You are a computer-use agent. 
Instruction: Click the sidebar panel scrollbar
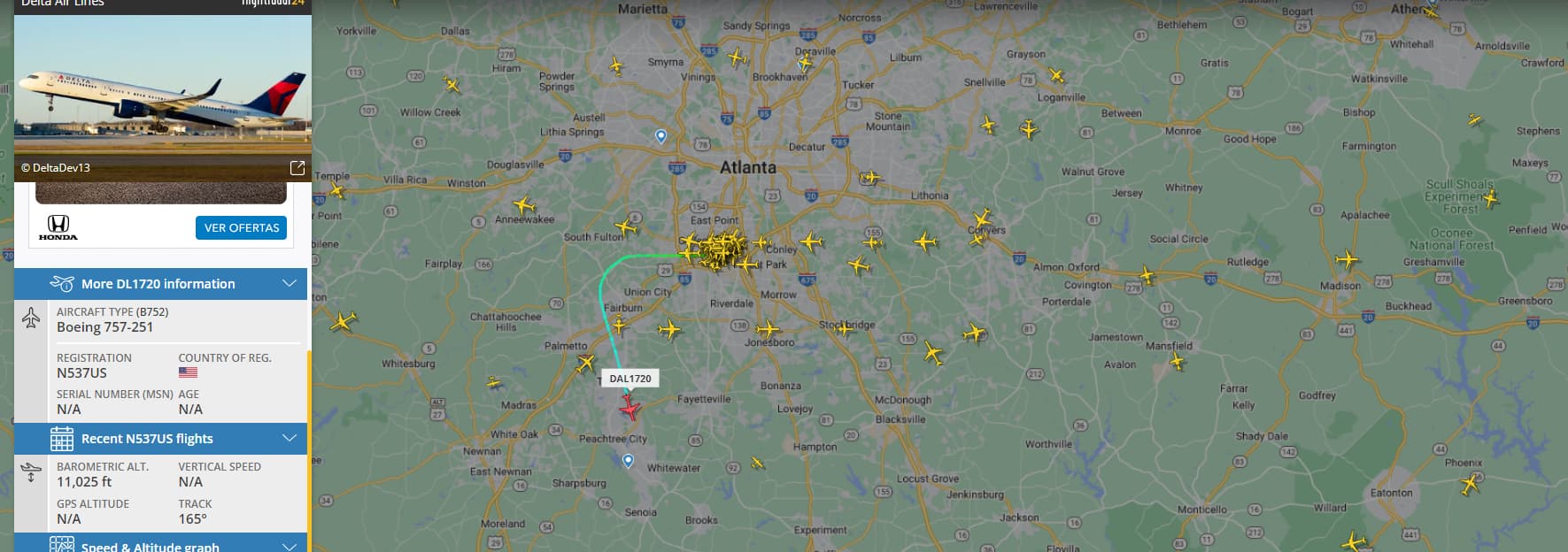309,451
